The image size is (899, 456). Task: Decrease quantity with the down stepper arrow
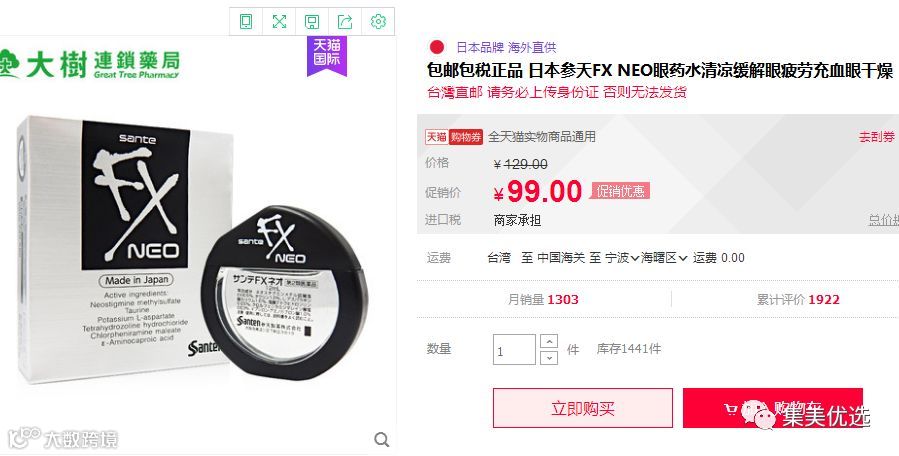[x=549, y=357]
